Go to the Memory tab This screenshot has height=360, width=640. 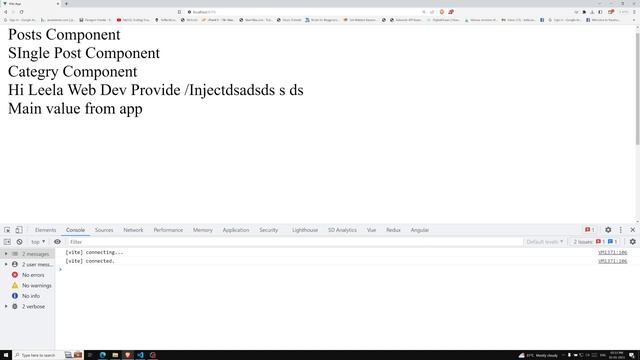(203, 230)
